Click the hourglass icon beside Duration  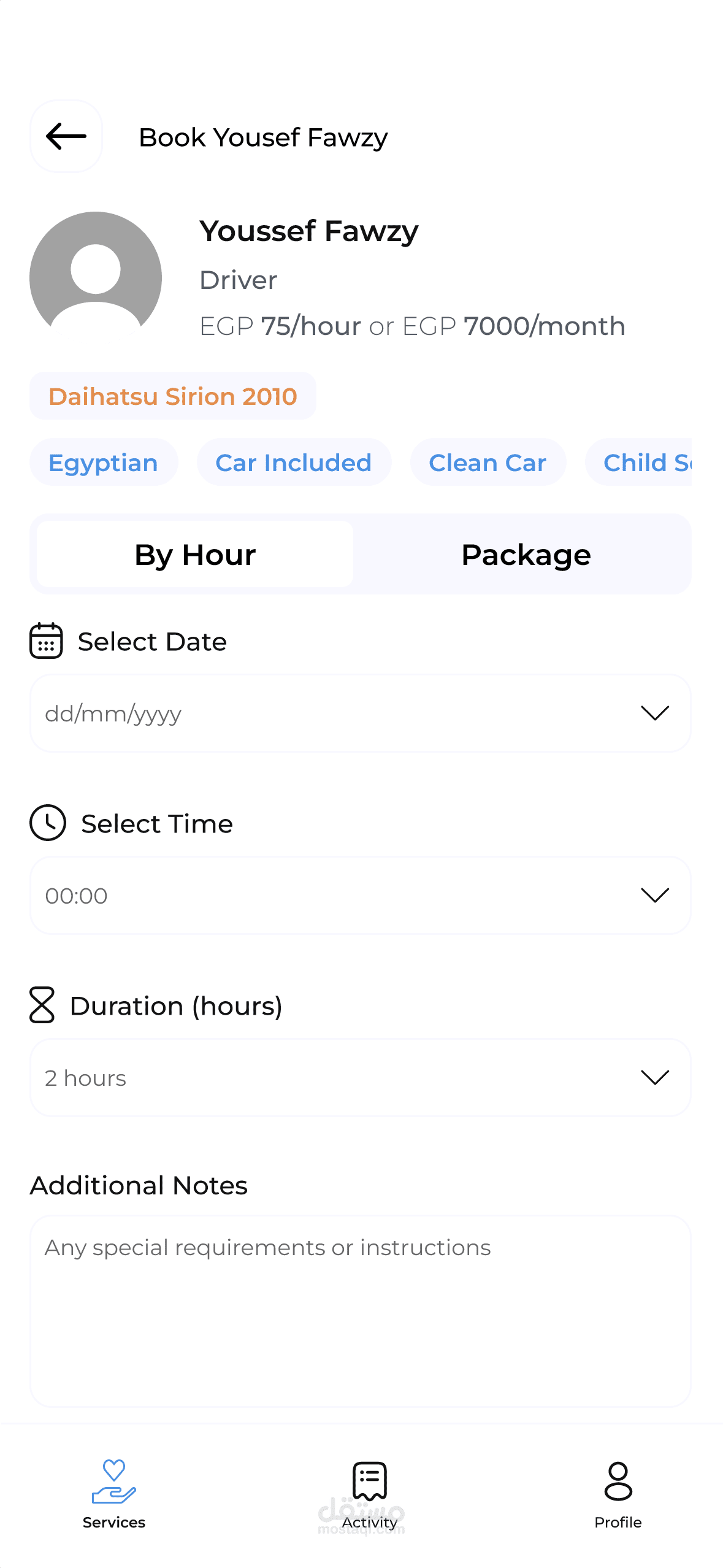pos(42,1005)
